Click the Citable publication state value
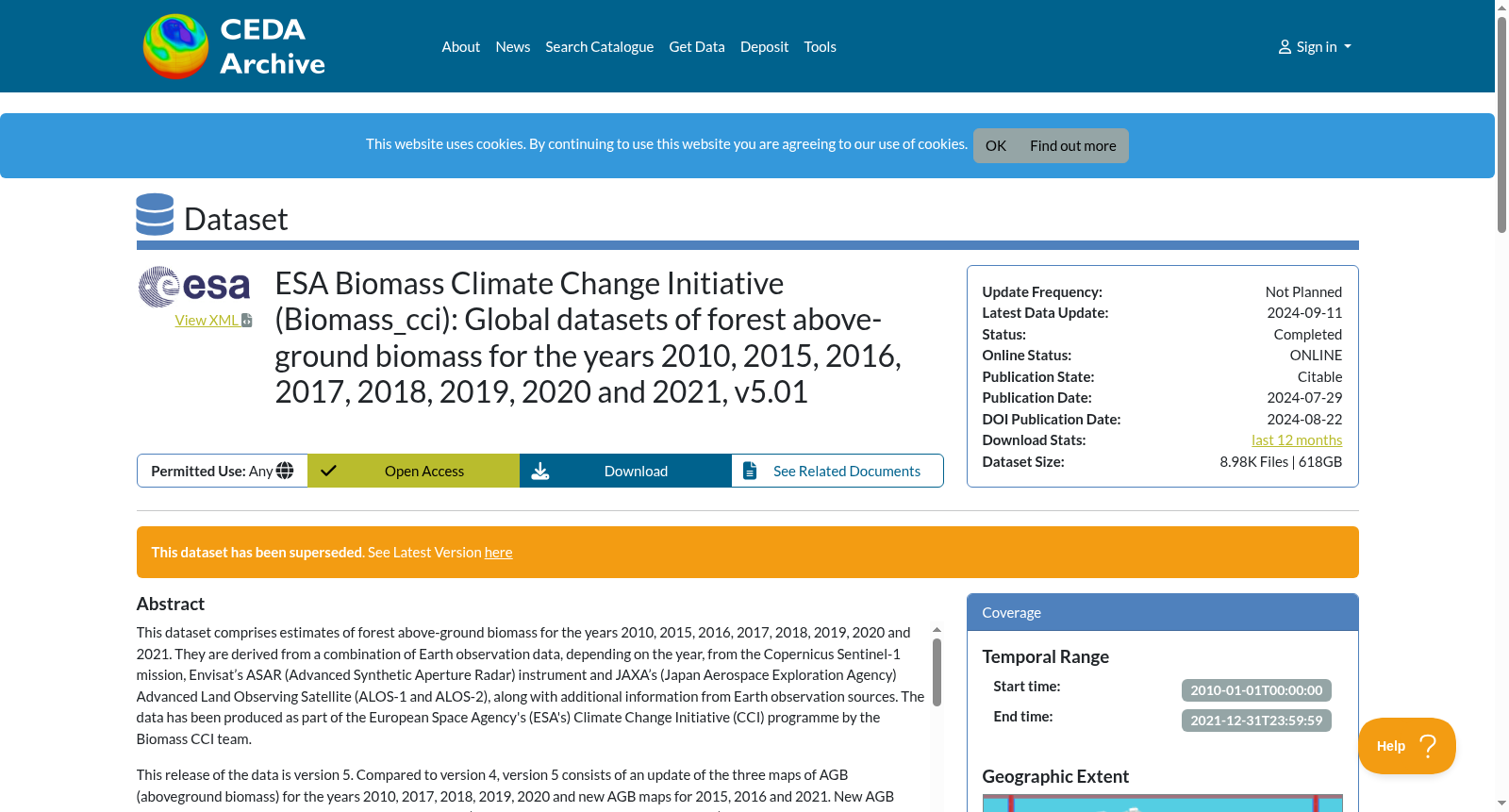 point(1319,377)
